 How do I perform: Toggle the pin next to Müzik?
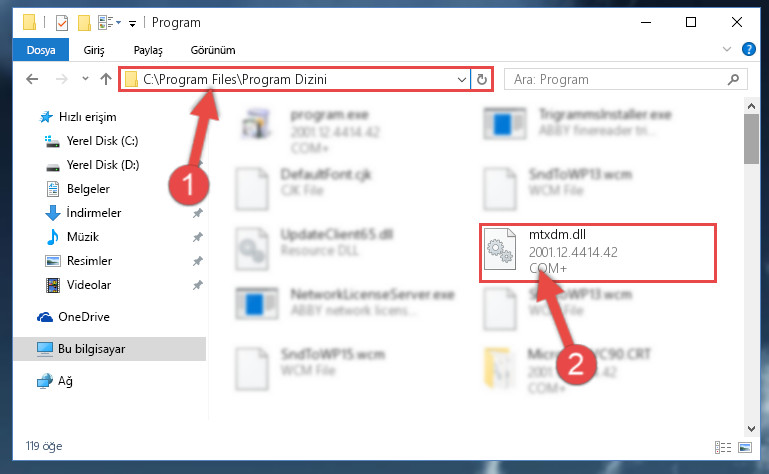[198, 237]
